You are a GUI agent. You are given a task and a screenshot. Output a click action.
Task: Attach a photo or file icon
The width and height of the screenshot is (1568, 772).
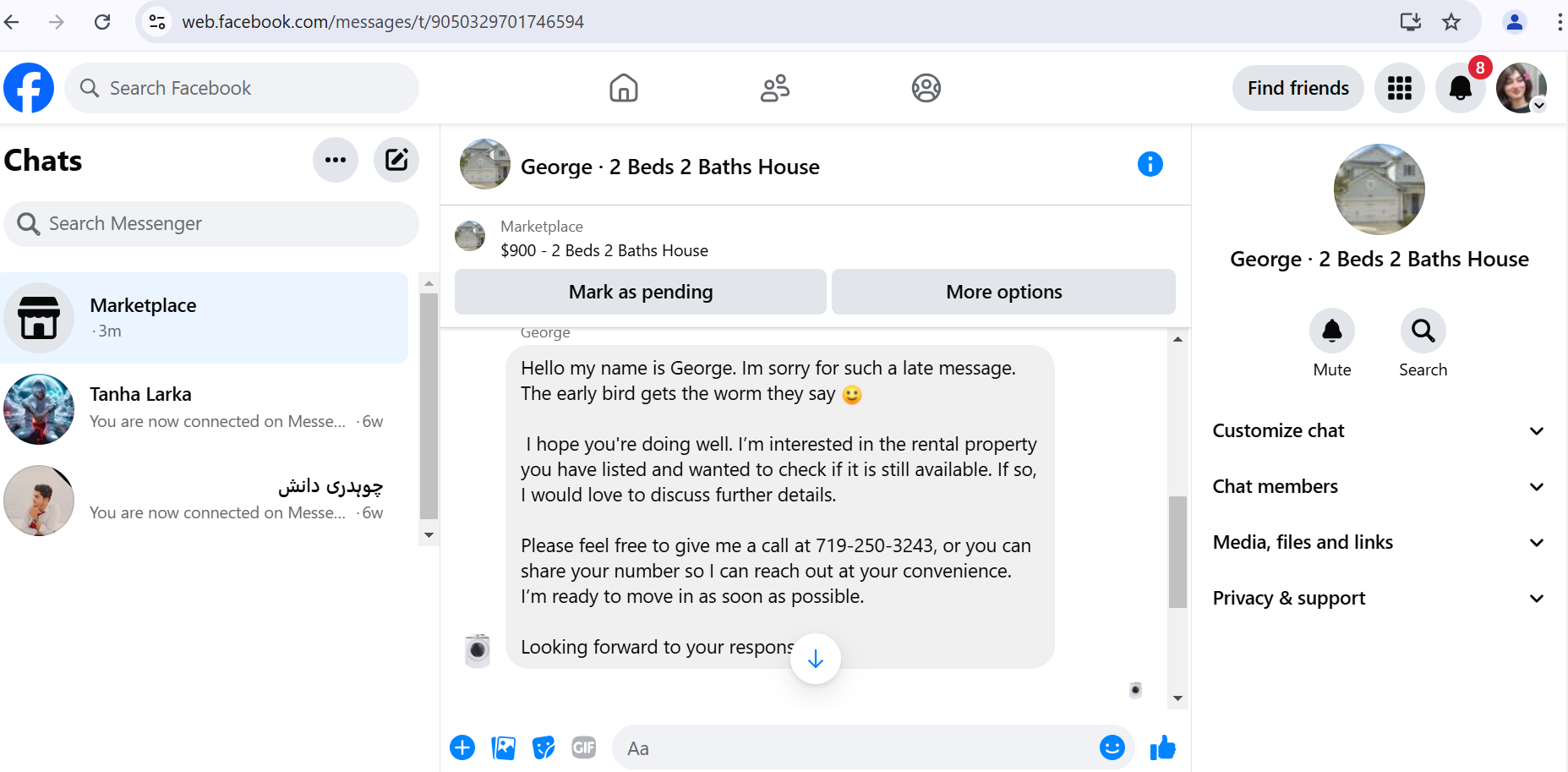503,747
